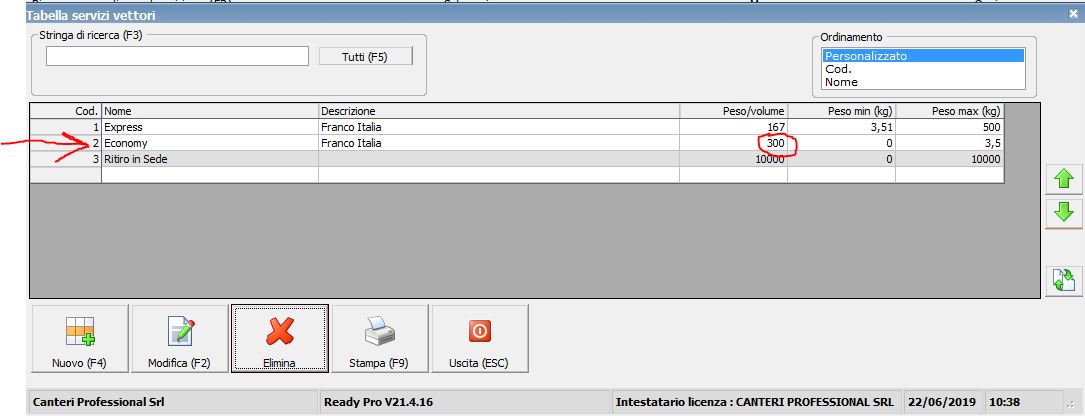This screenshot has width=1085, height=416.
Task: Click the 3,5 Peso max value
Action: (x=949, y=143)
